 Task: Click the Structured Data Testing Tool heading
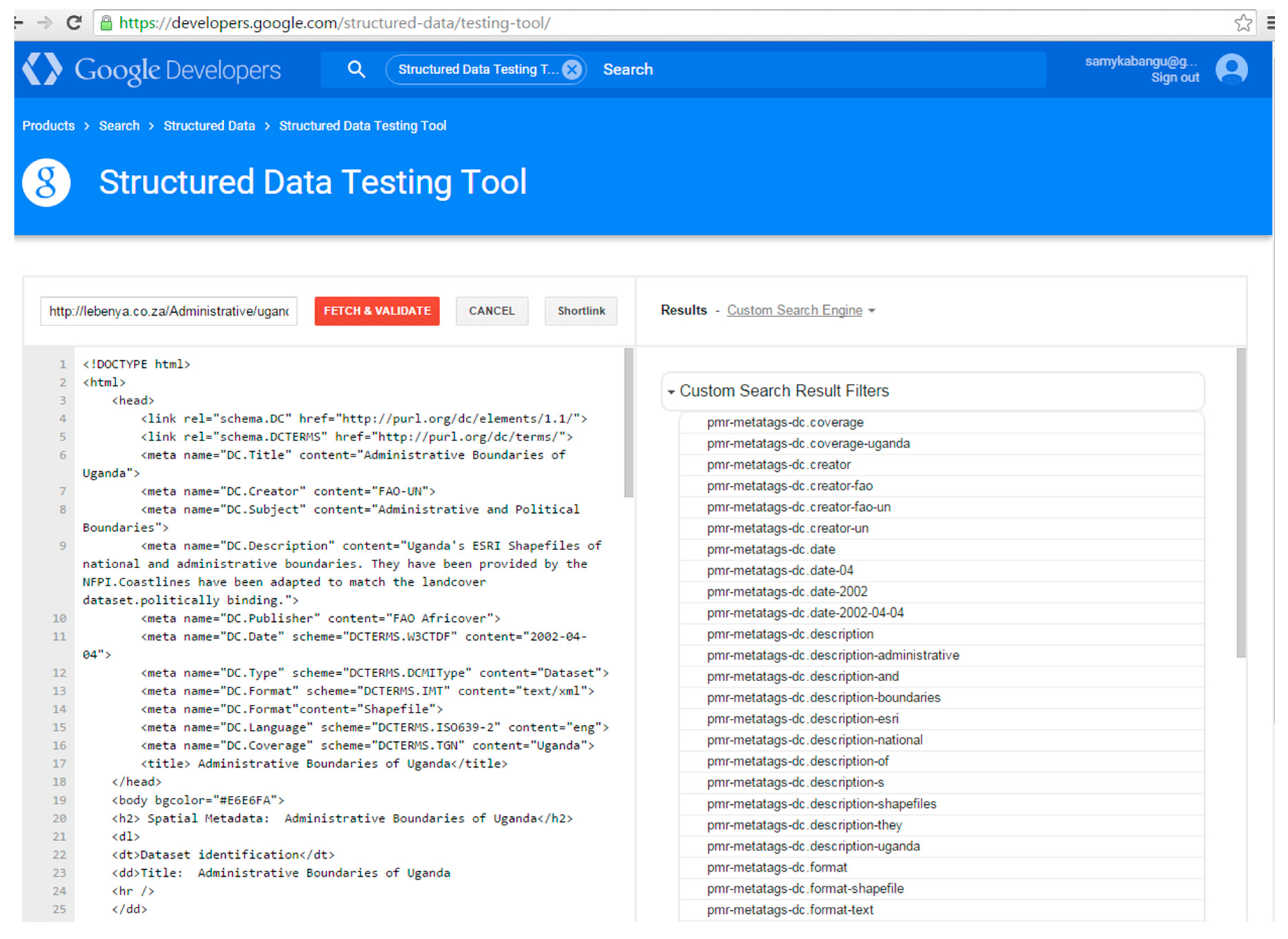coord(313,182)
